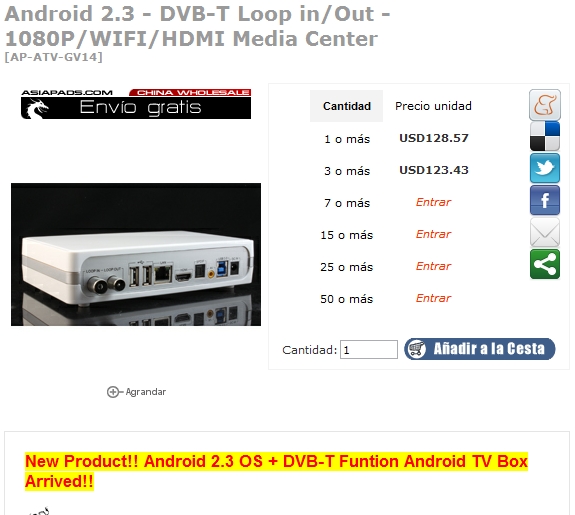Click Entrar link for 15 o más
The height and width of the screenshot is (515, 575).
[433, 234]
